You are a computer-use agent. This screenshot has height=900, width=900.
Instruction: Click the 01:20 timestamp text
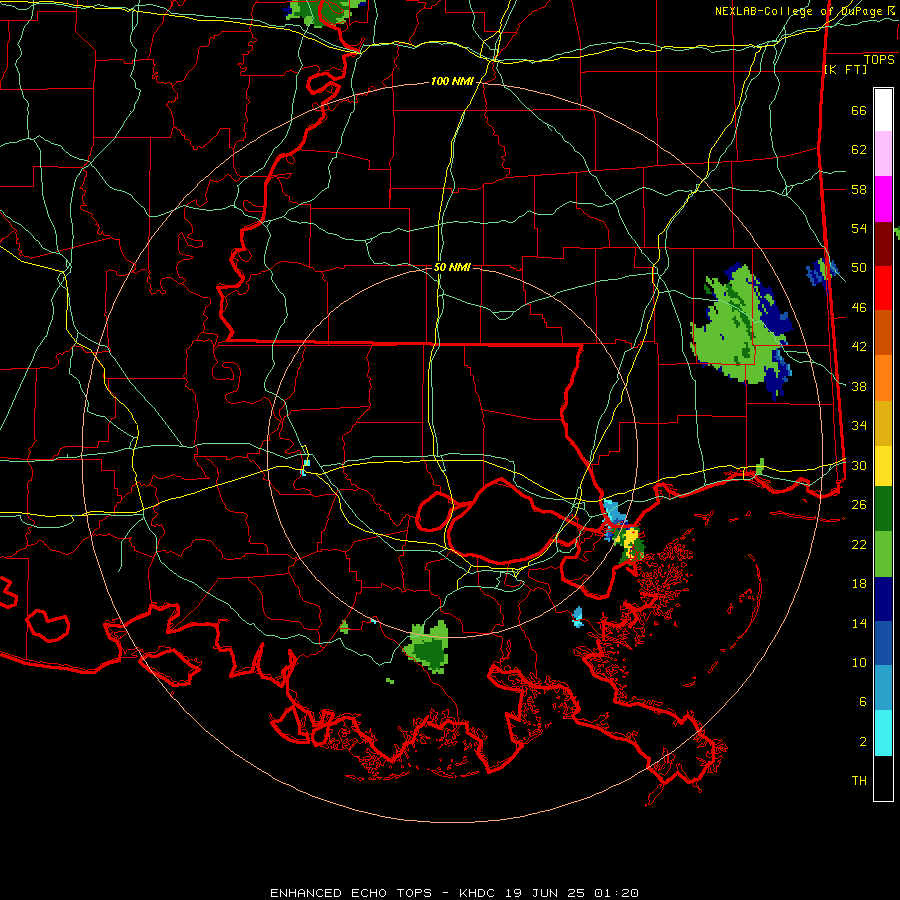pyautogui.click(x=616, y=893)
